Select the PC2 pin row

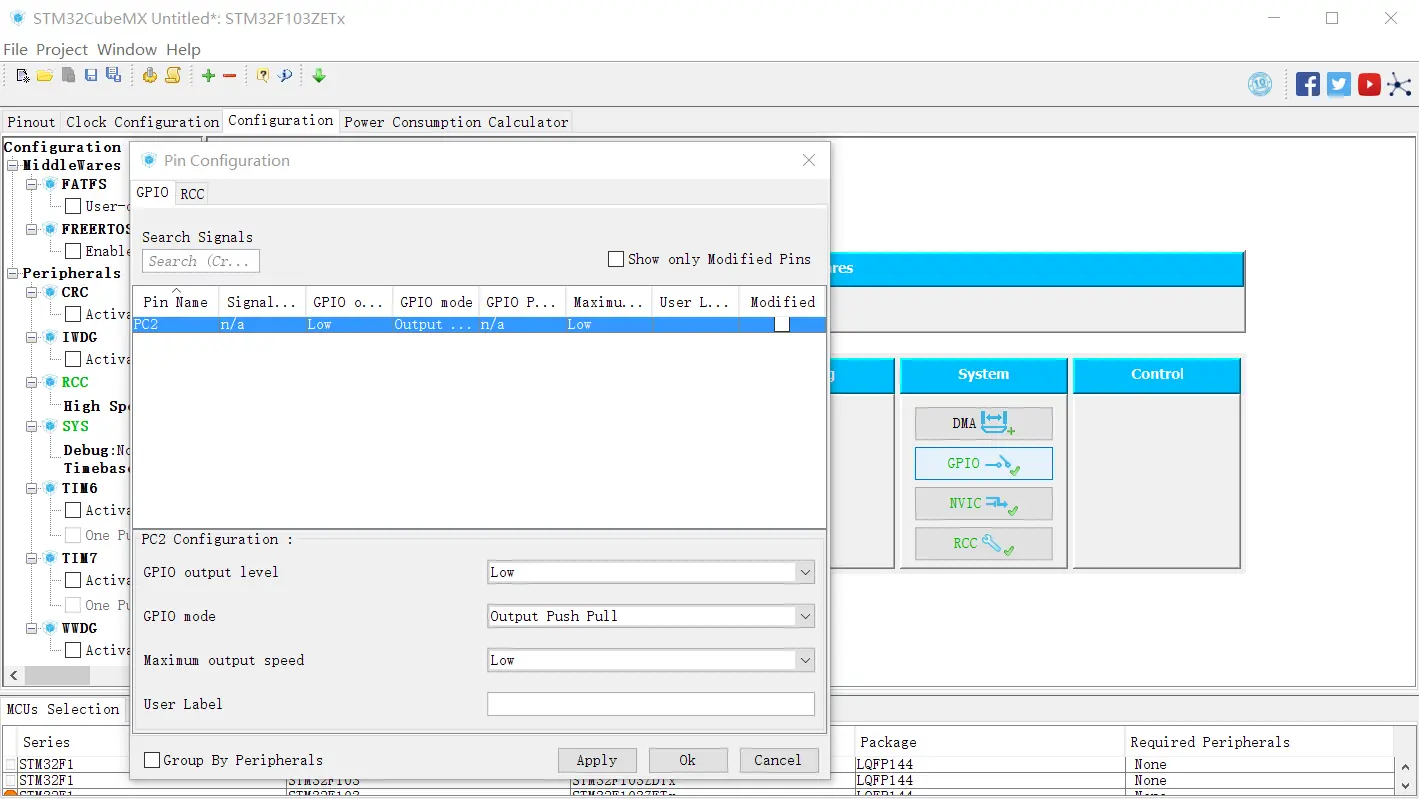click(x=479, y=325)
